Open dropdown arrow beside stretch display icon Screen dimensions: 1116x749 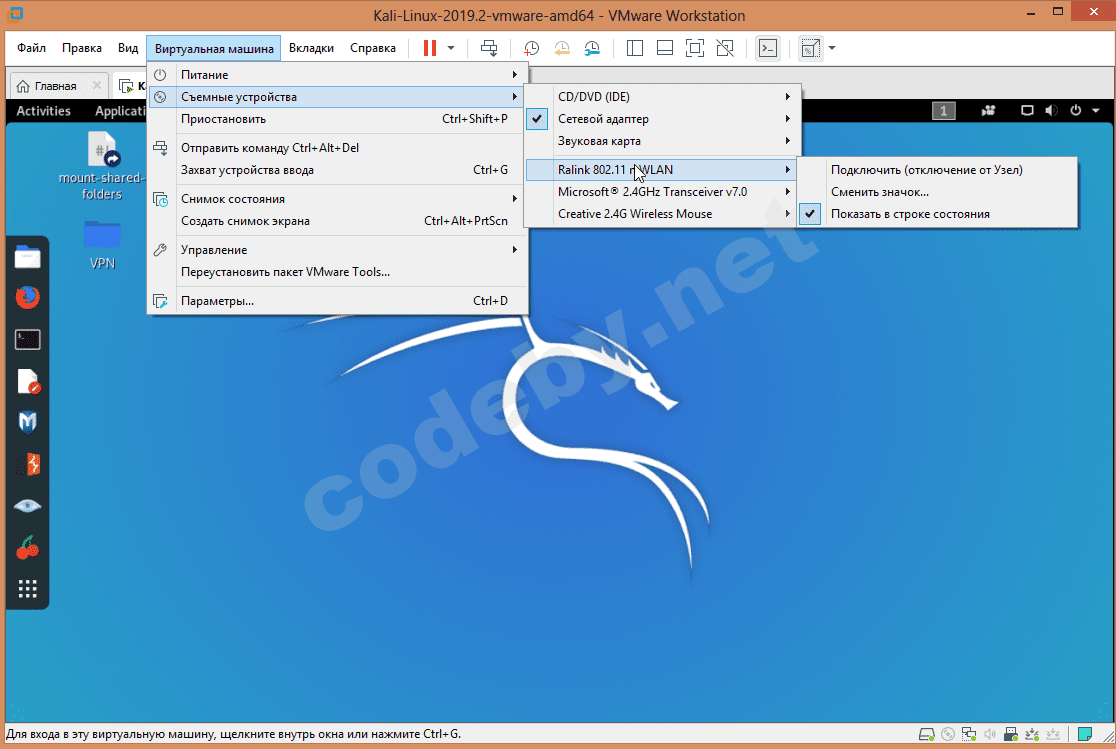click(x=832, y=48)
